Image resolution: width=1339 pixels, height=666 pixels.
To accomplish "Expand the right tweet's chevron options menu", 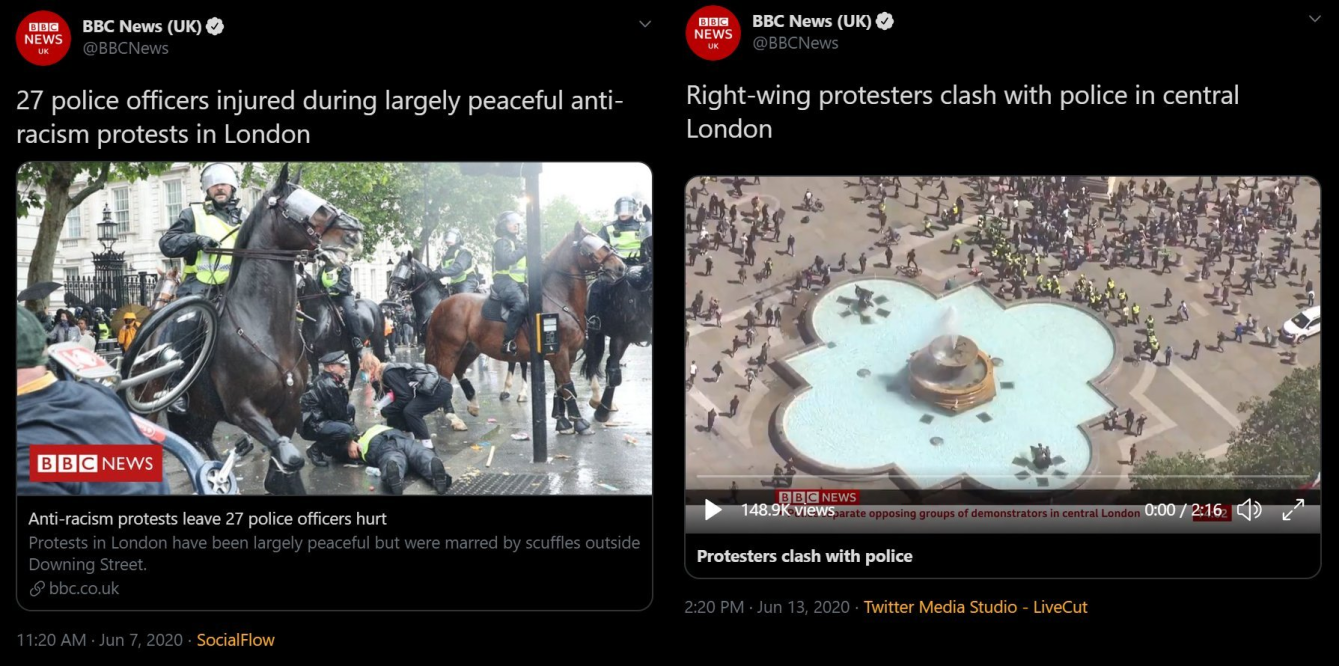I will 1315,19.
